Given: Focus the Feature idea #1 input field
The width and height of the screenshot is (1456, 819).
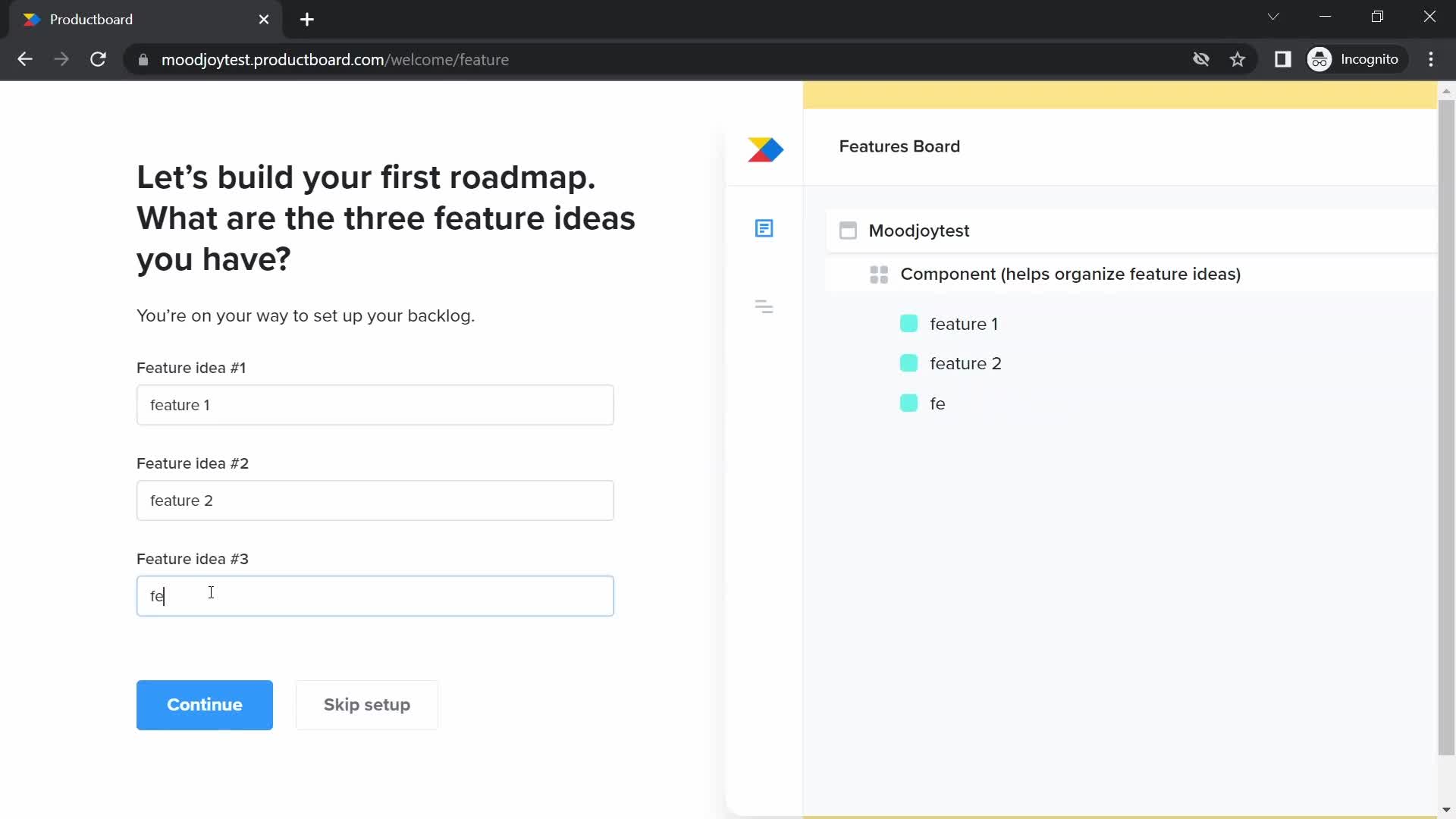Looking at the screenshot, I should [375, 405].
